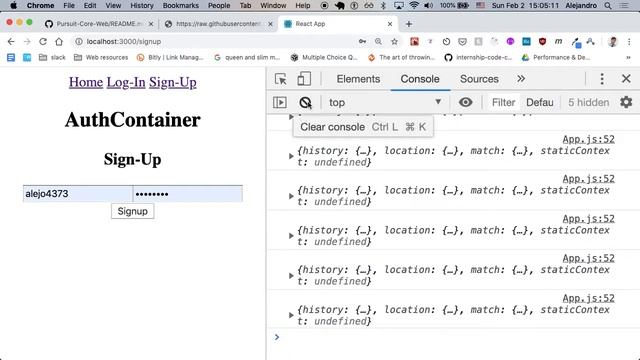Screen dimensions: 640x360
Task: Open the zoom magnifier icon in address bar
Action: [378, 42]
